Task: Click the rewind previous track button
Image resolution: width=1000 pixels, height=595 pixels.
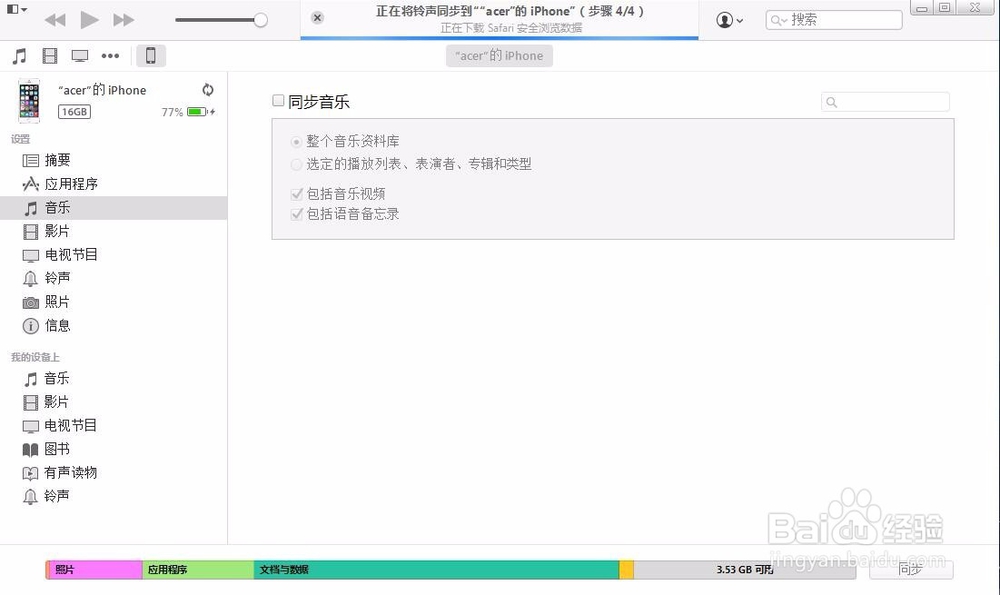Action: [55, 20]
